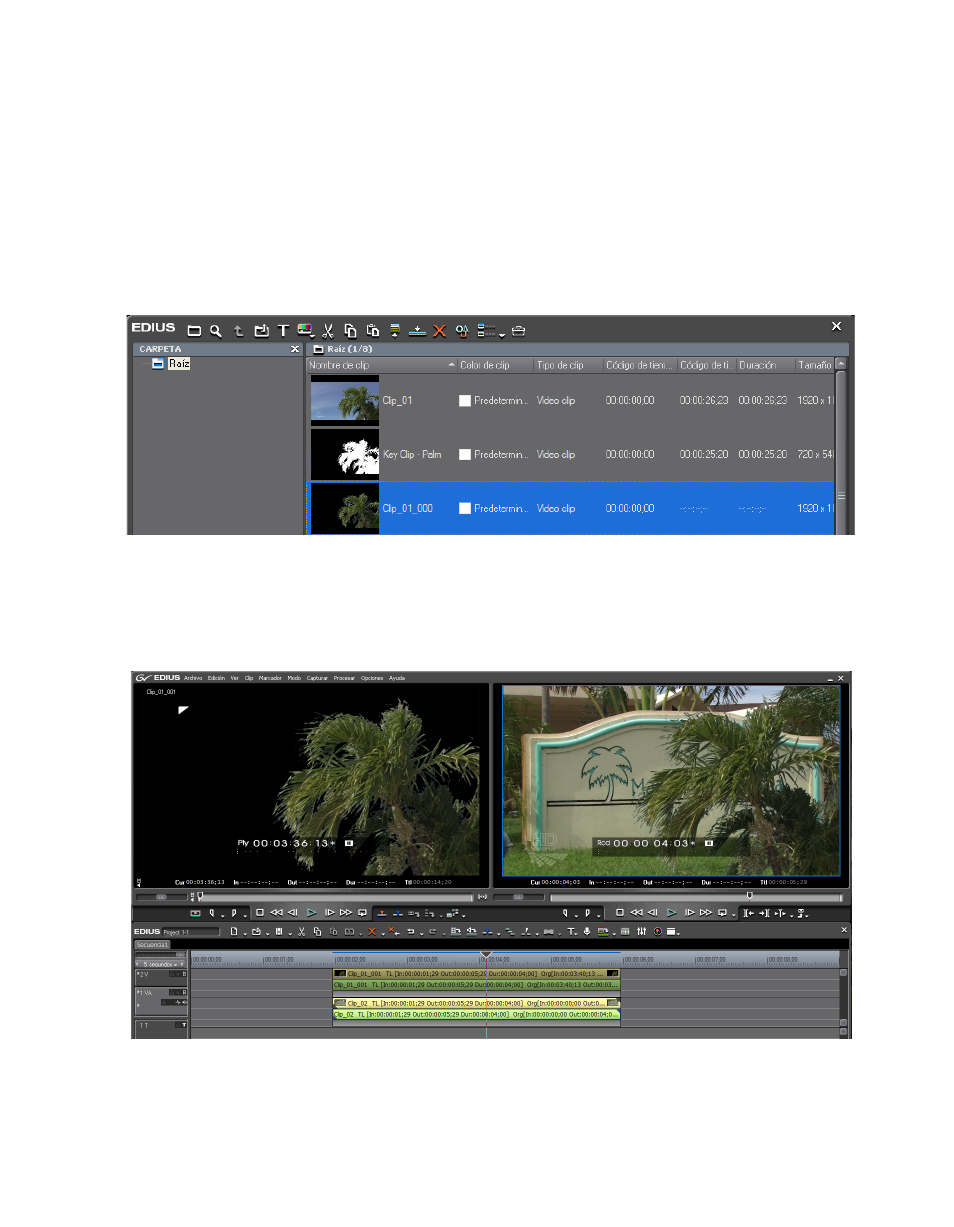Select Clip_01 thumbnail in bin
The width and height of the screenshot is (954, 1227).
click(x=345, y=400)
